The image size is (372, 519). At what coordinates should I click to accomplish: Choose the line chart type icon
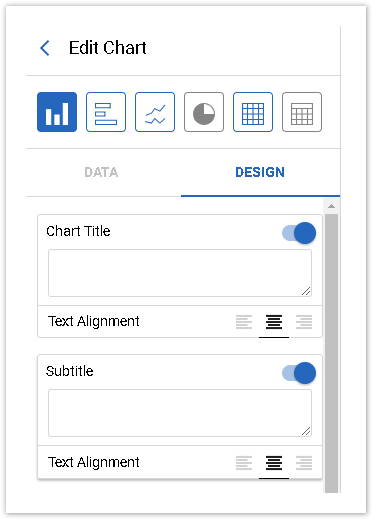pos(155,112)
